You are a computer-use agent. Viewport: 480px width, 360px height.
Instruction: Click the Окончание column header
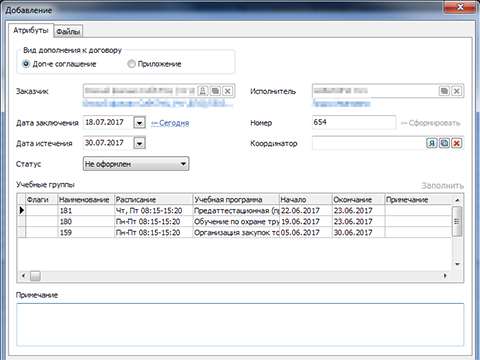[358, 199]
